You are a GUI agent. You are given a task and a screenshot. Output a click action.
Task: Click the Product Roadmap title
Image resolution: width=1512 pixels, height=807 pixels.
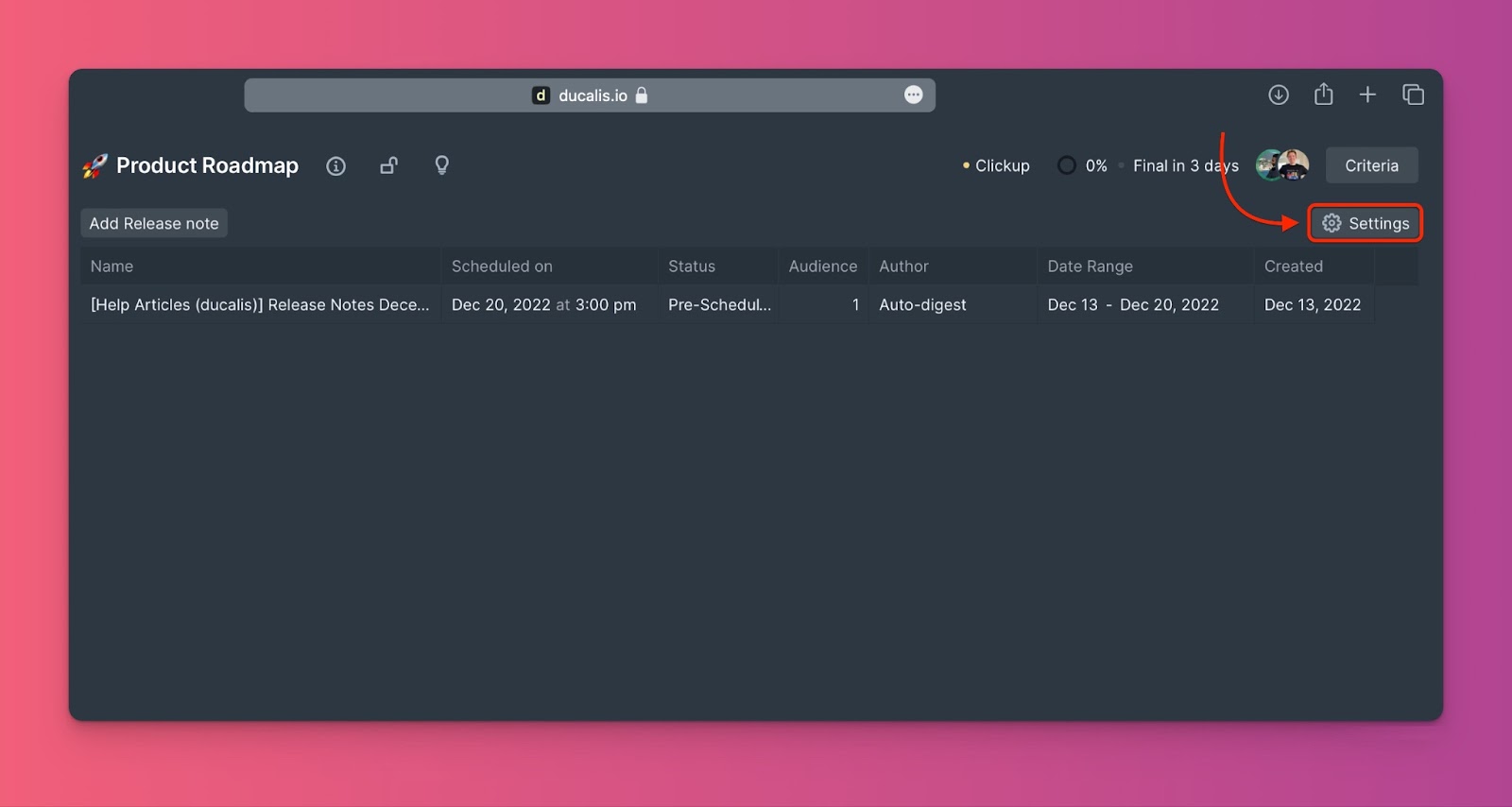(x=207, y=165)
